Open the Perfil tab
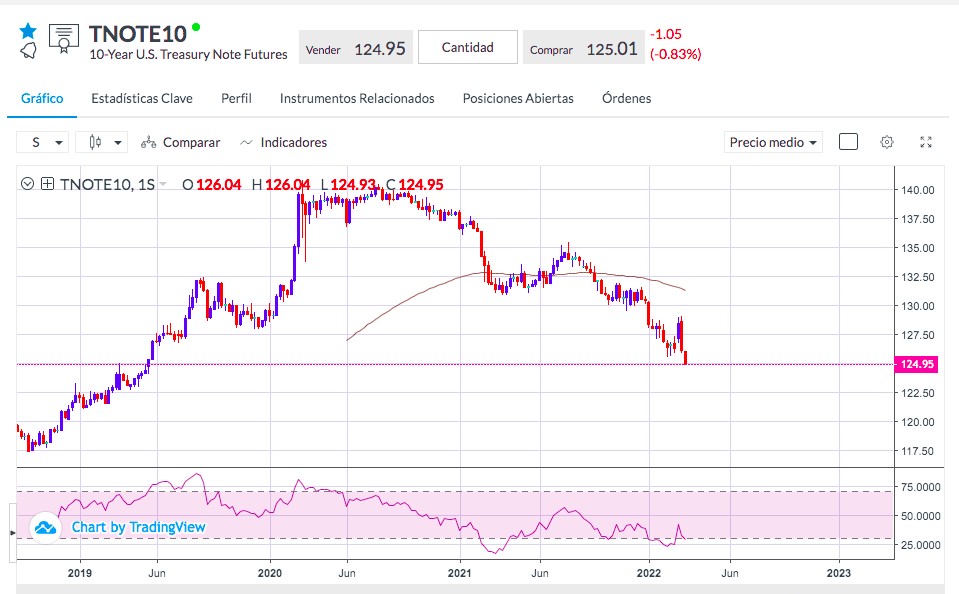 (236, 98)
